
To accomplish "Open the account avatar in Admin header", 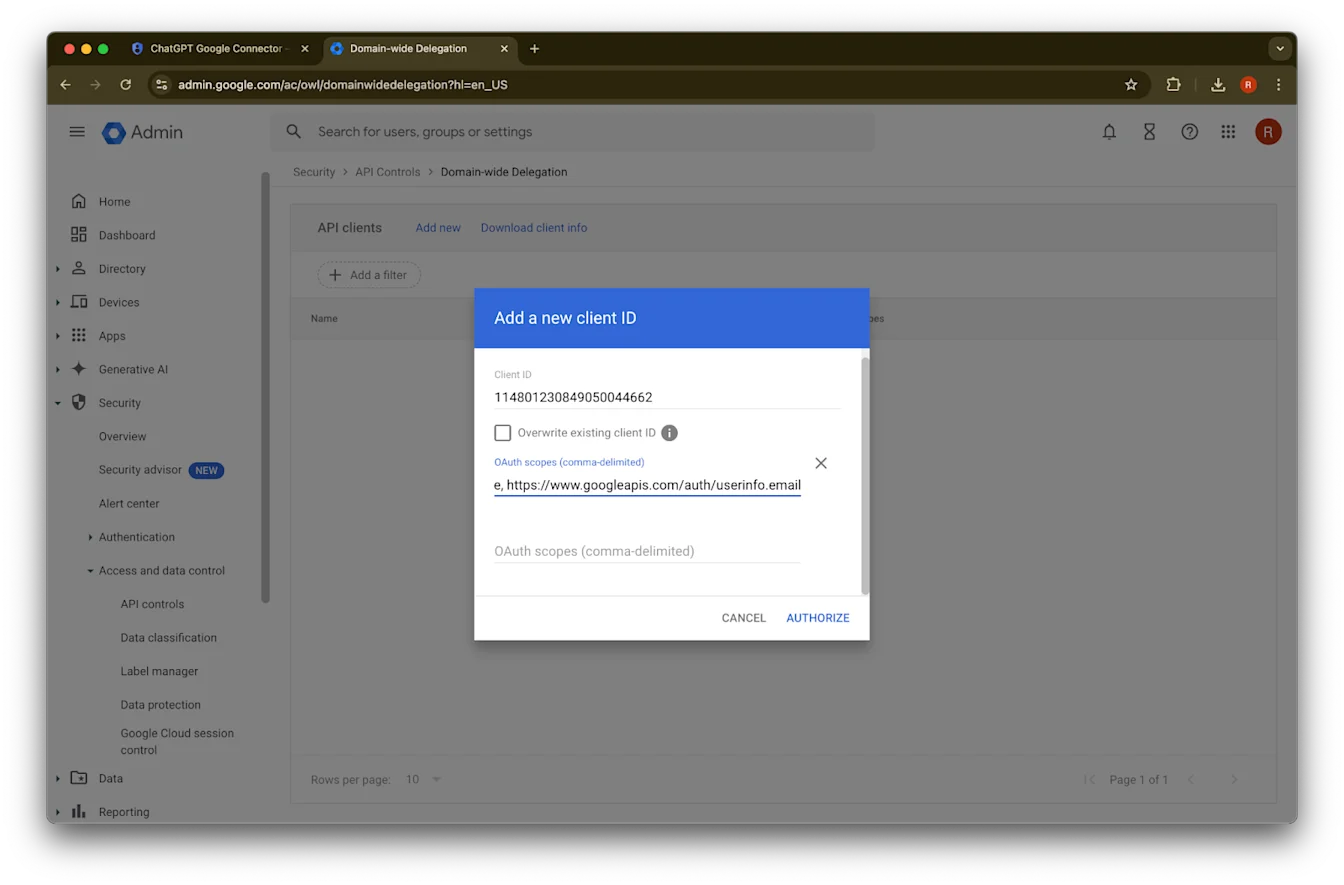I will (x=1268, y=132).
